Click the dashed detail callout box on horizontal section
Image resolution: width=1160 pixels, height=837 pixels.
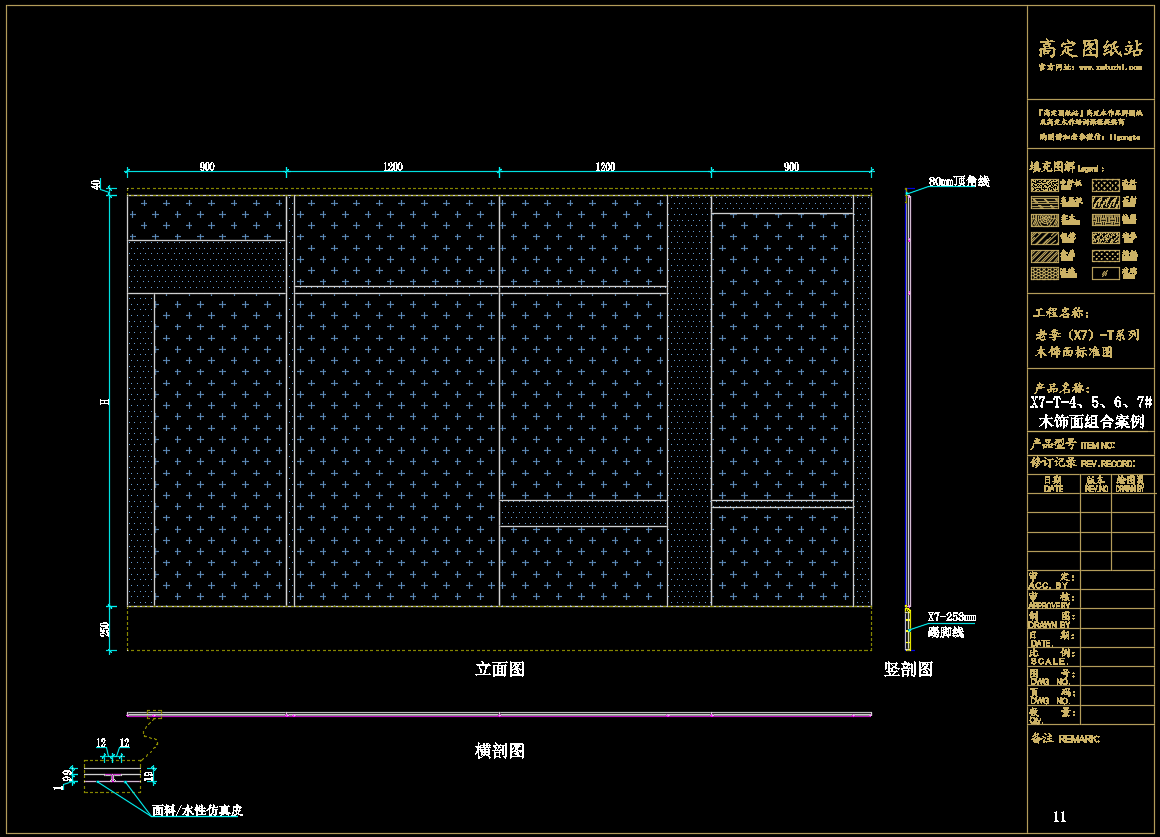point(154,714)
